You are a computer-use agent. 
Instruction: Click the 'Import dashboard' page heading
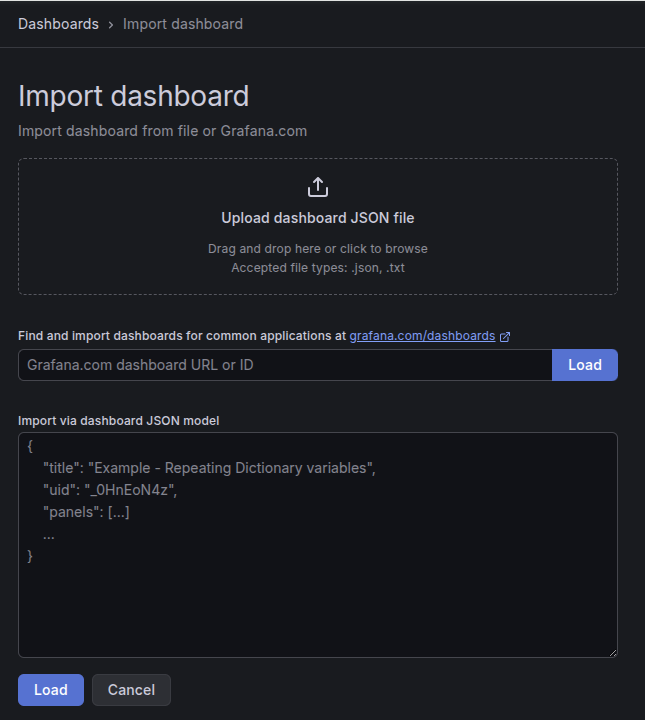point(133,96)
